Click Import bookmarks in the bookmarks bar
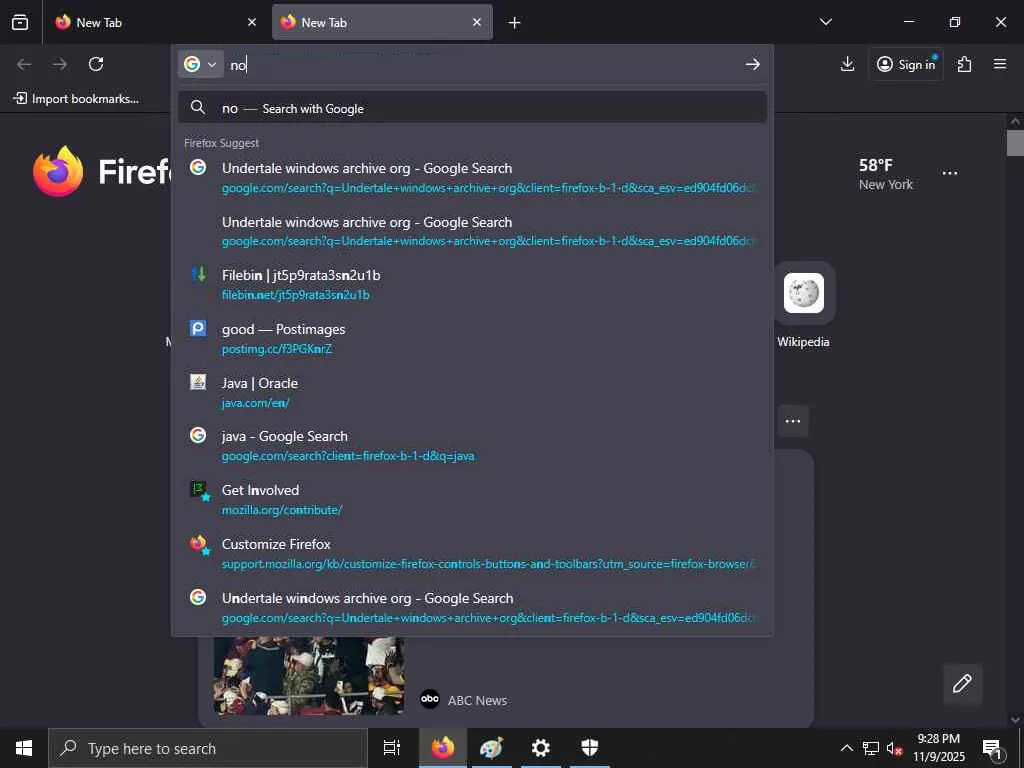The image size is (1024, 768). (76, 99)
